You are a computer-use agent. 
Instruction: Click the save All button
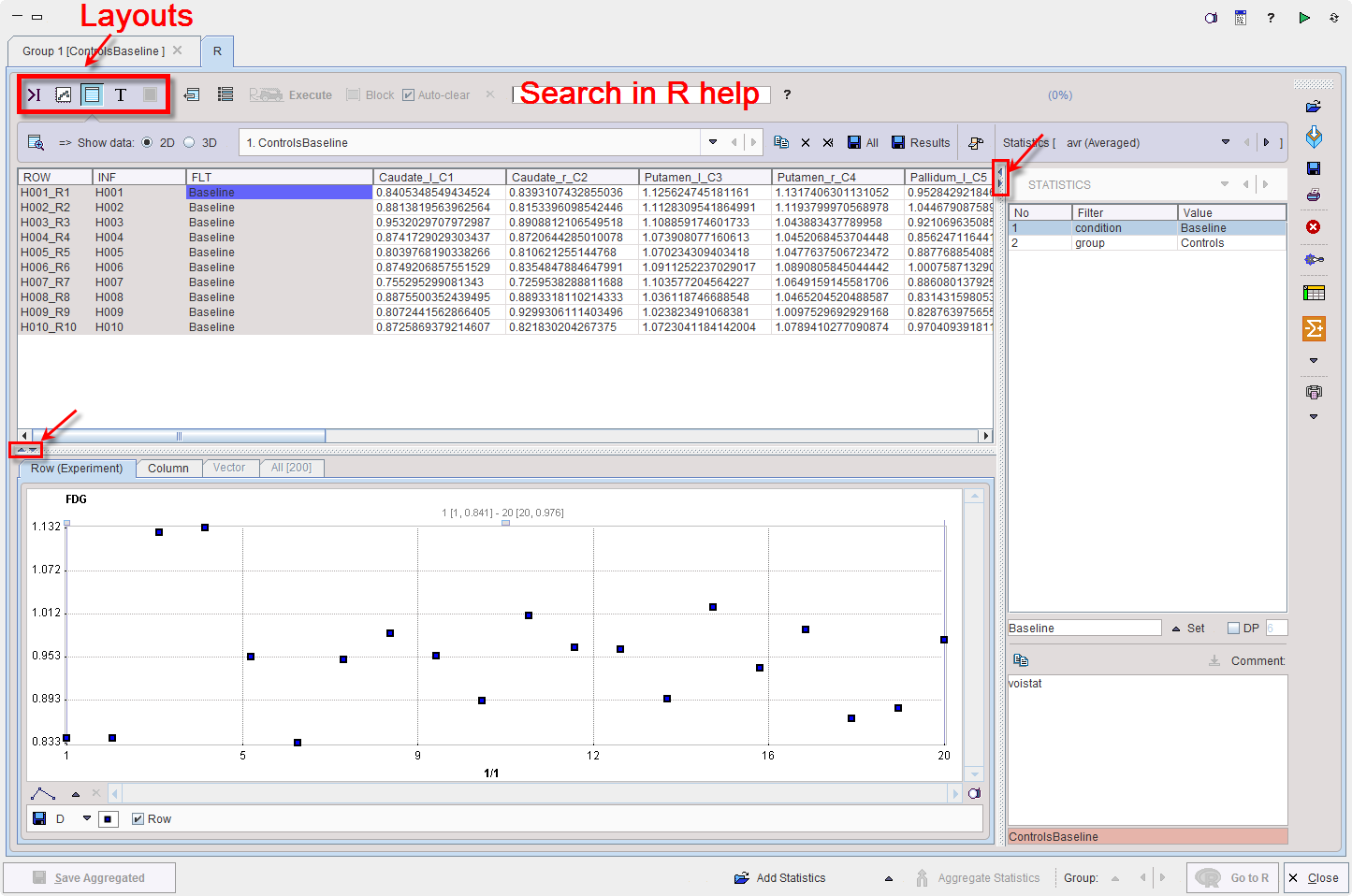pos(863,142)
